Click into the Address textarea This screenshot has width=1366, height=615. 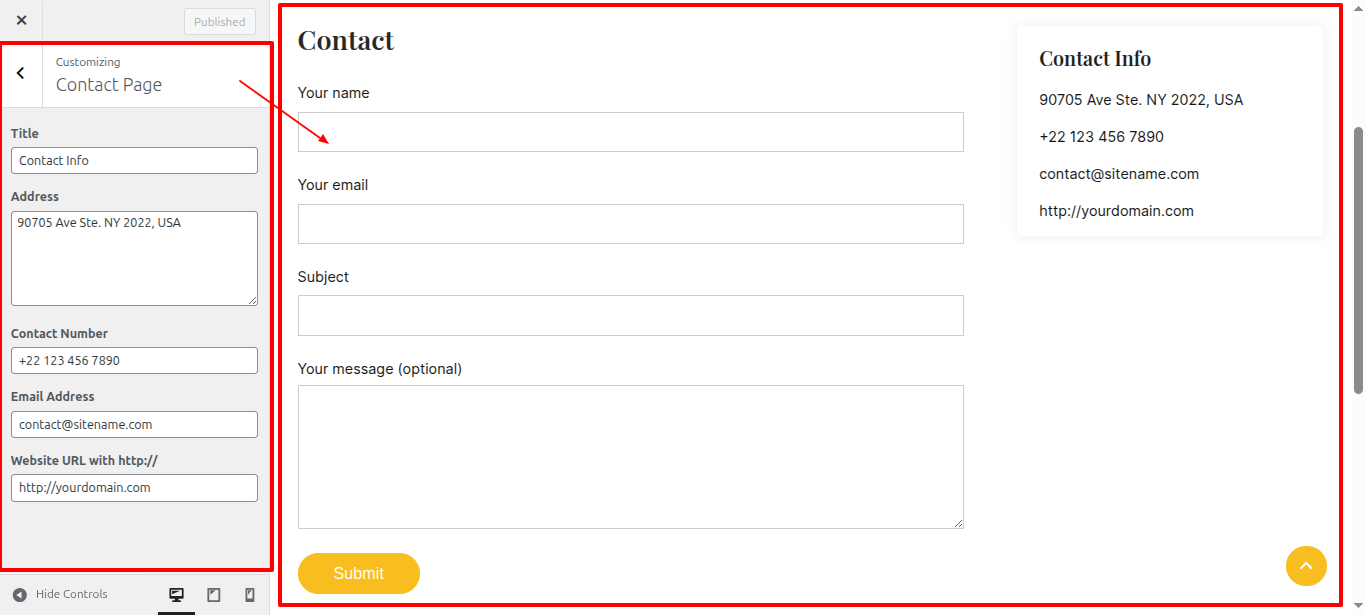point(134,258)
